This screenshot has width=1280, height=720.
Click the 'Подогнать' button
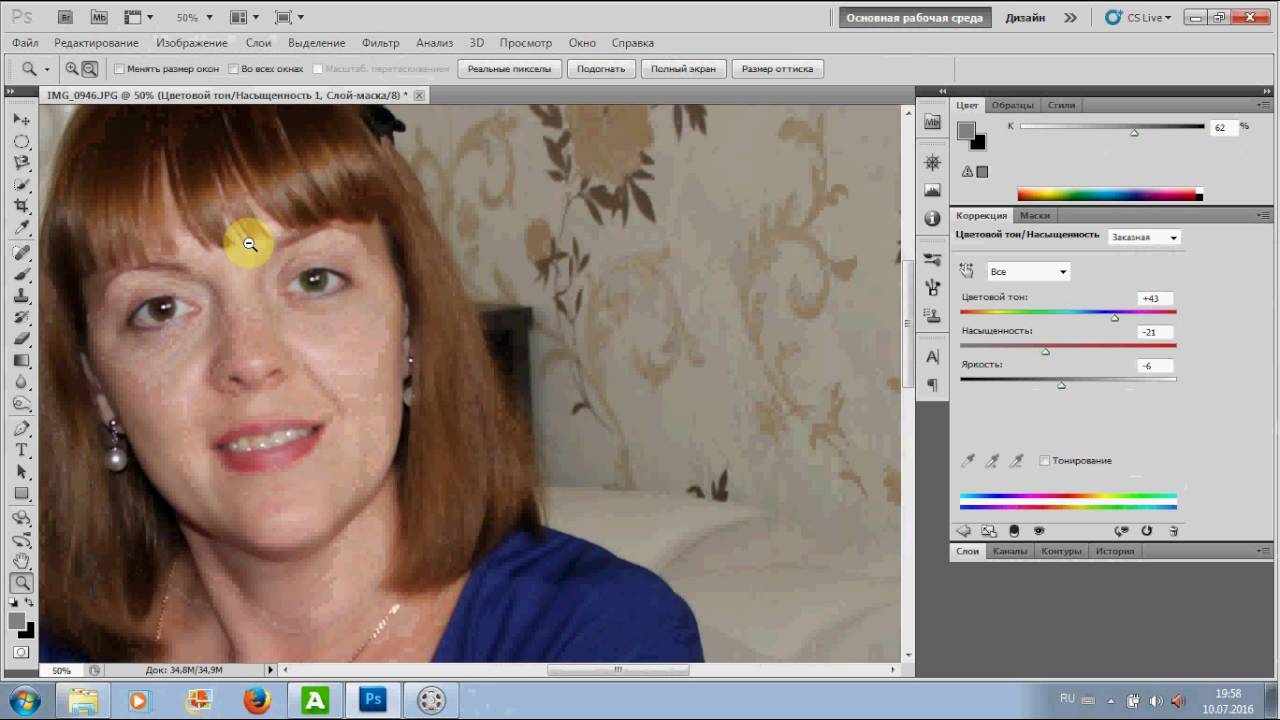[601, 69]
